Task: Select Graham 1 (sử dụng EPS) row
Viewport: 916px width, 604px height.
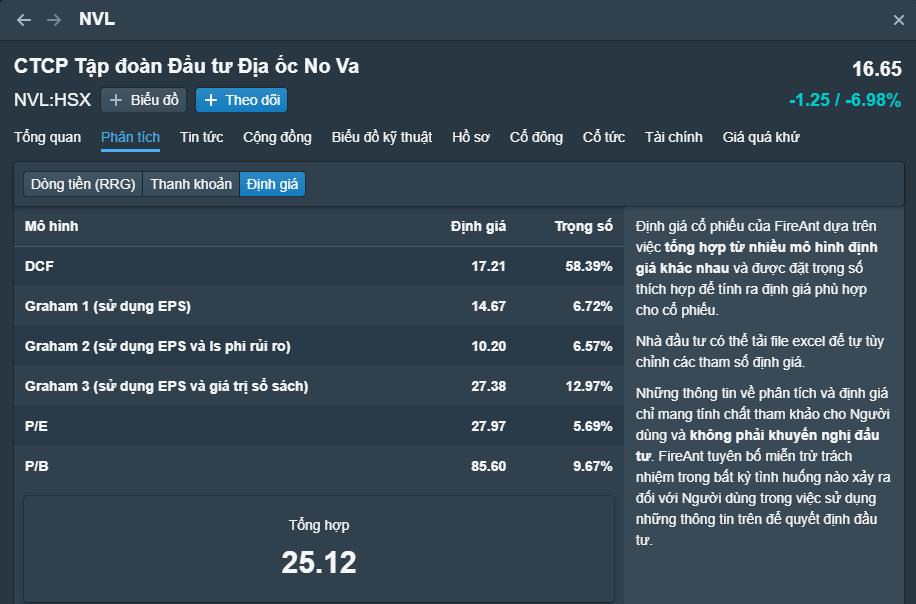Action: (x=319, y=306)
